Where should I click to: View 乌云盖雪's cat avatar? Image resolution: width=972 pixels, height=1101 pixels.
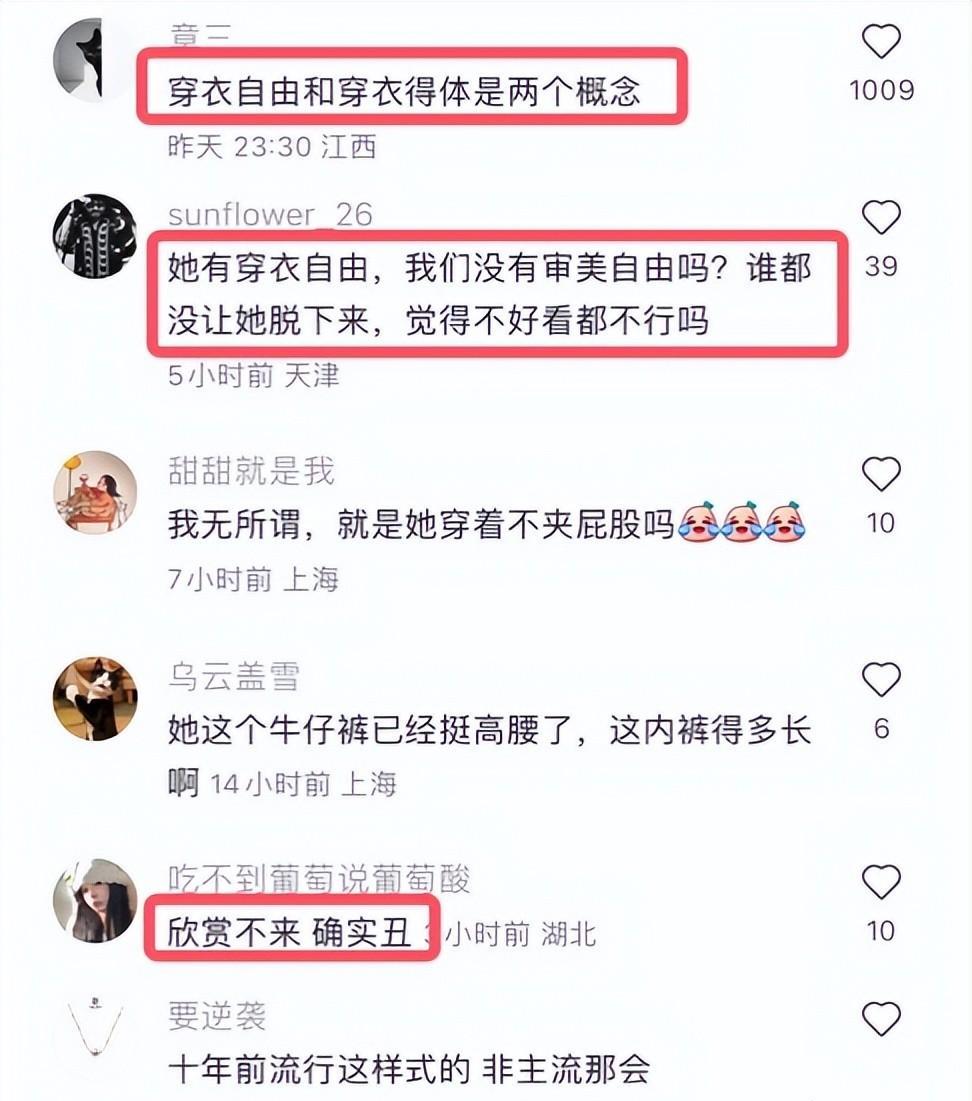pos(95,699)
